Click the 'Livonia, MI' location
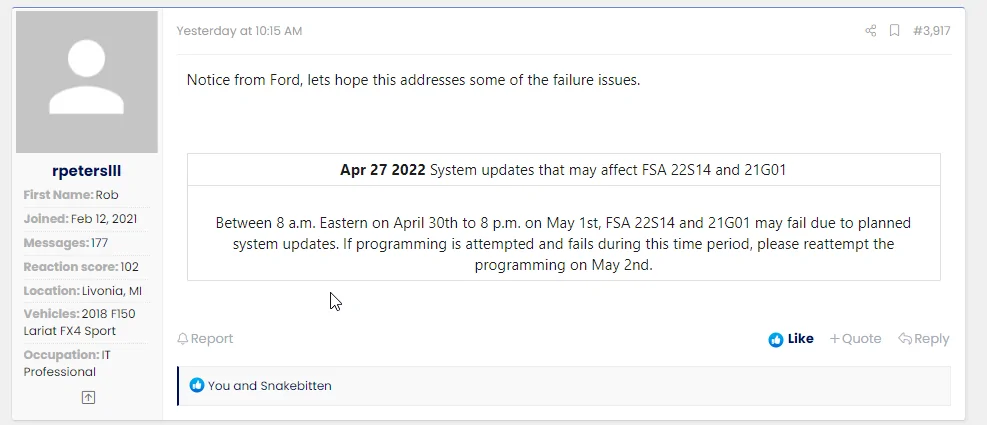The image size is (987, 425). (116, 291)
